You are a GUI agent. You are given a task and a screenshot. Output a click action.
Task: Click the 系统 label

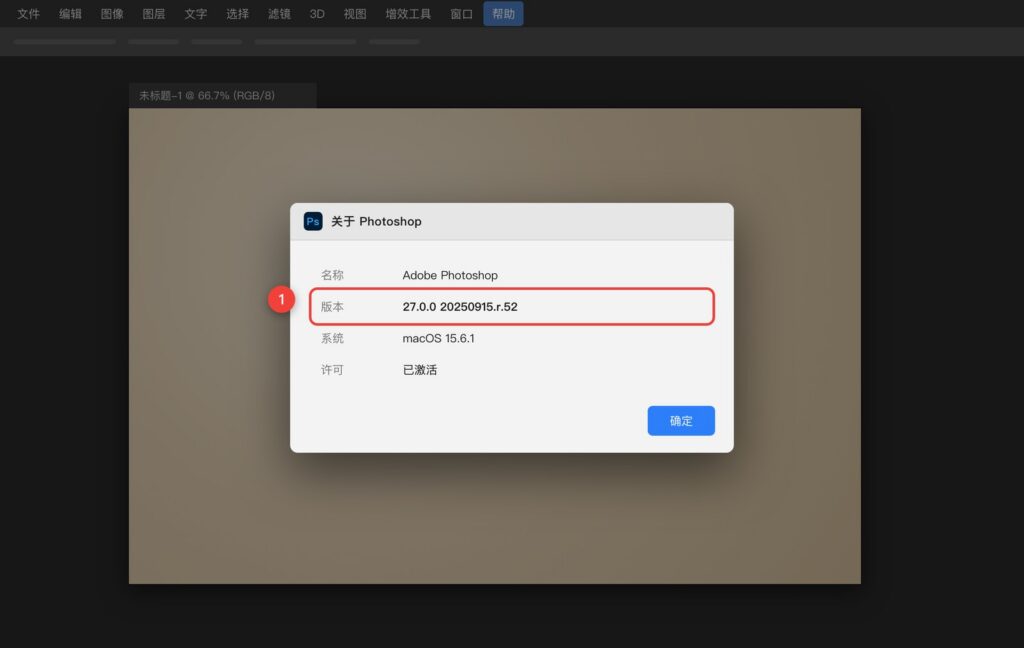pos(332,338)
